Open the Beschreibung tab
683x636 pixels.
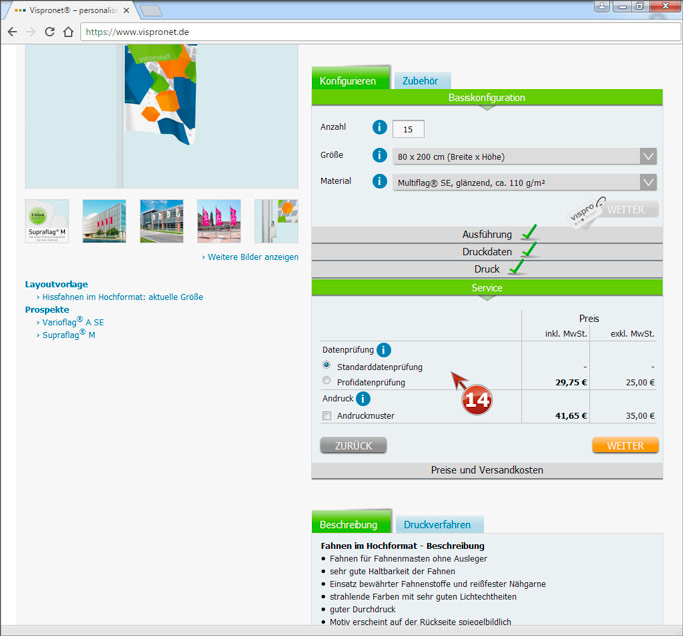click(x=351, y=523)
